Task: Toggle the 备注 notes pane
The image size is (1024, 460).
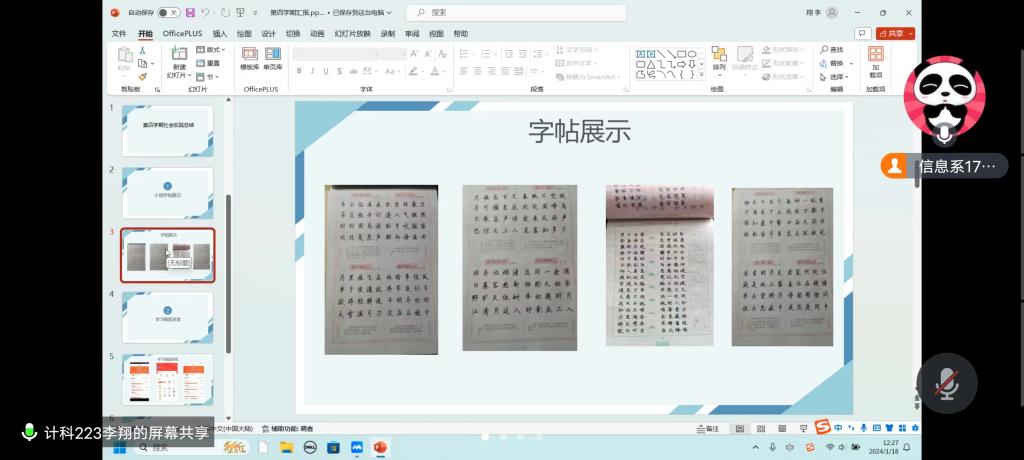Action: click(x=707, y=428)
